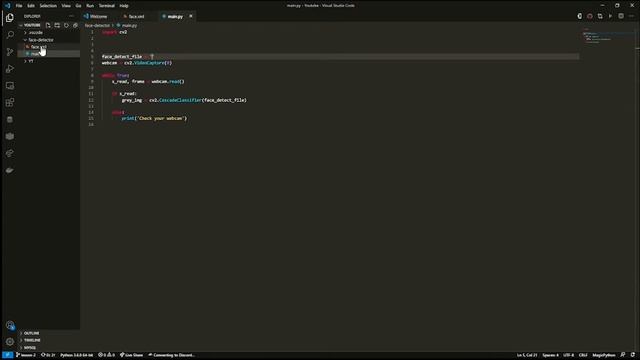
Task: Open the Run menu
Action: (x=90, y=6)
